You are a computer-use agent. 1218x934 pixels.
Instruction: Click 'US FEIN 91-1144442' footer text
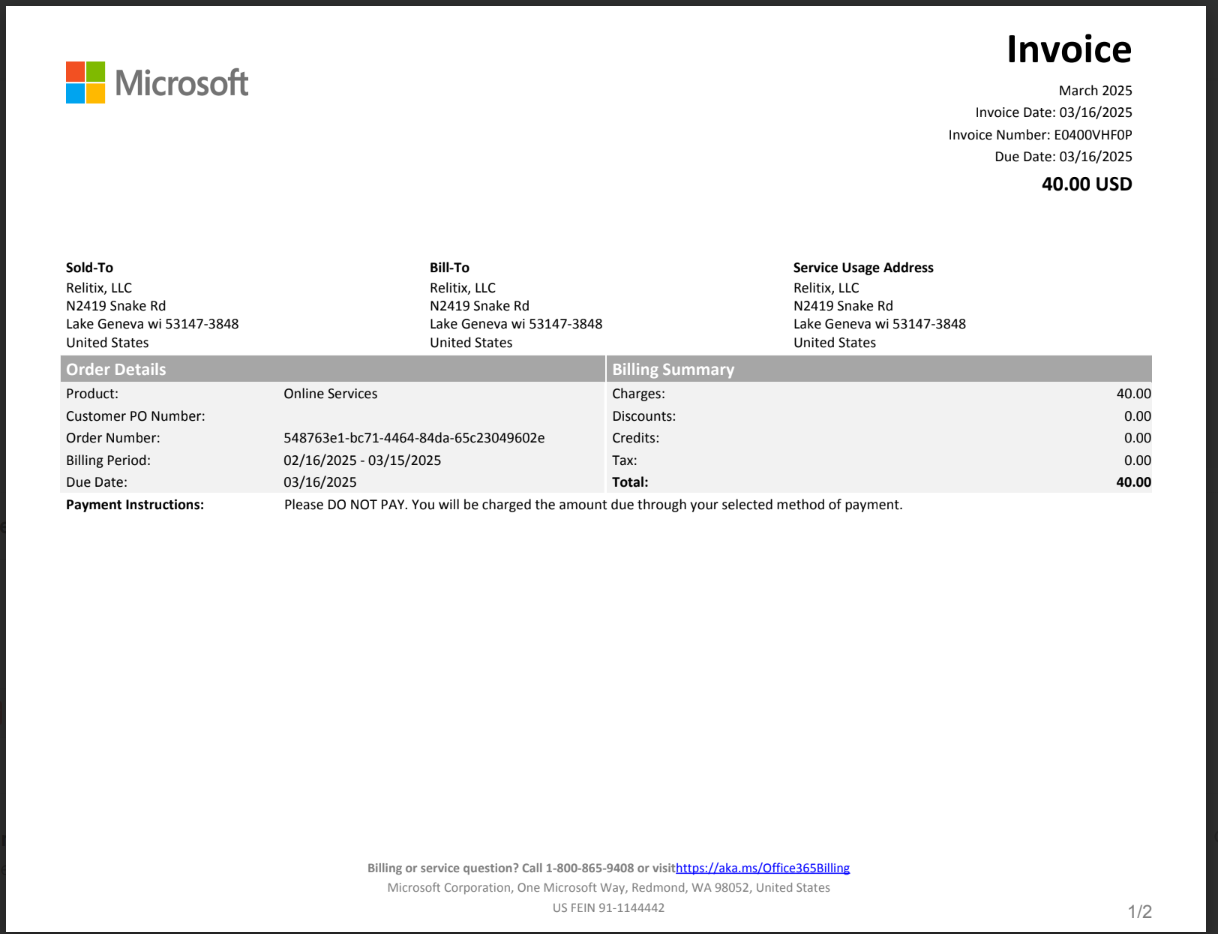609,908
